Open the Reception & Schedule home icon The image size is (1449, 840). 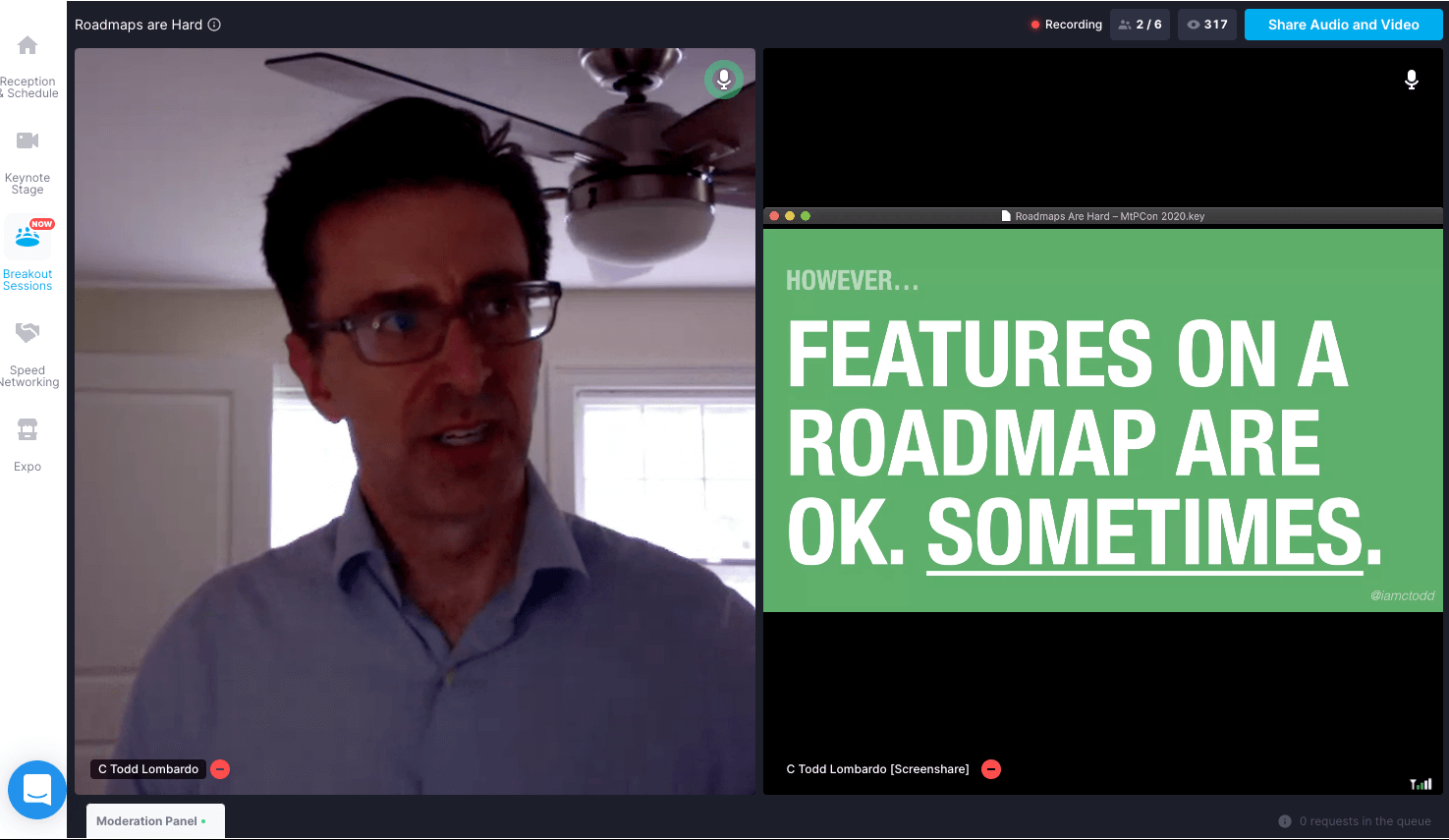tap(28, 45)
